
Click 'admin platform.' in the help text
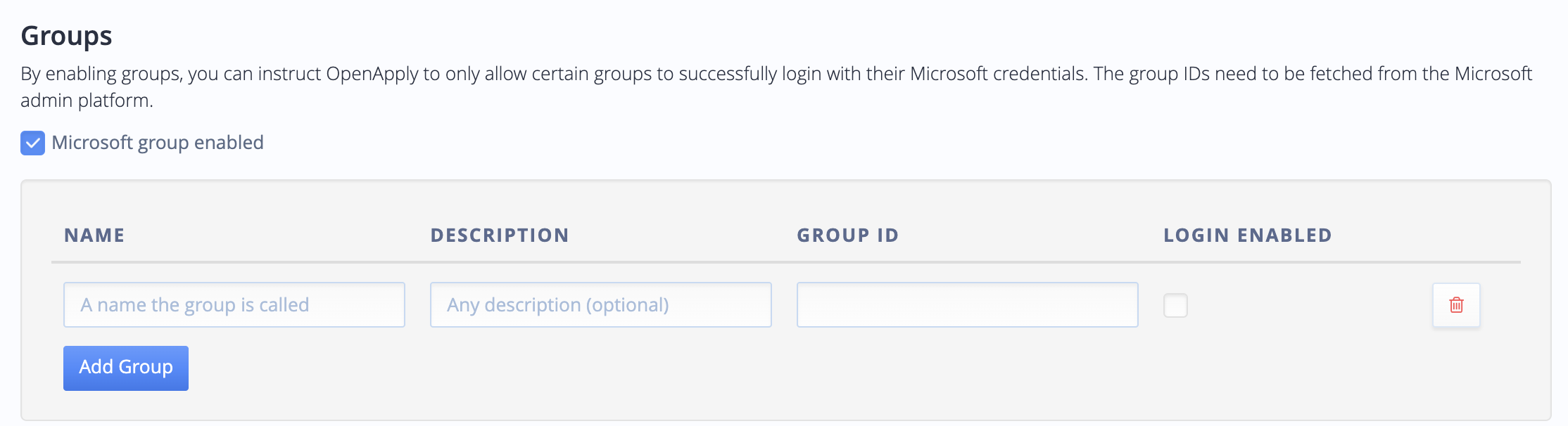tap(87, 101)
